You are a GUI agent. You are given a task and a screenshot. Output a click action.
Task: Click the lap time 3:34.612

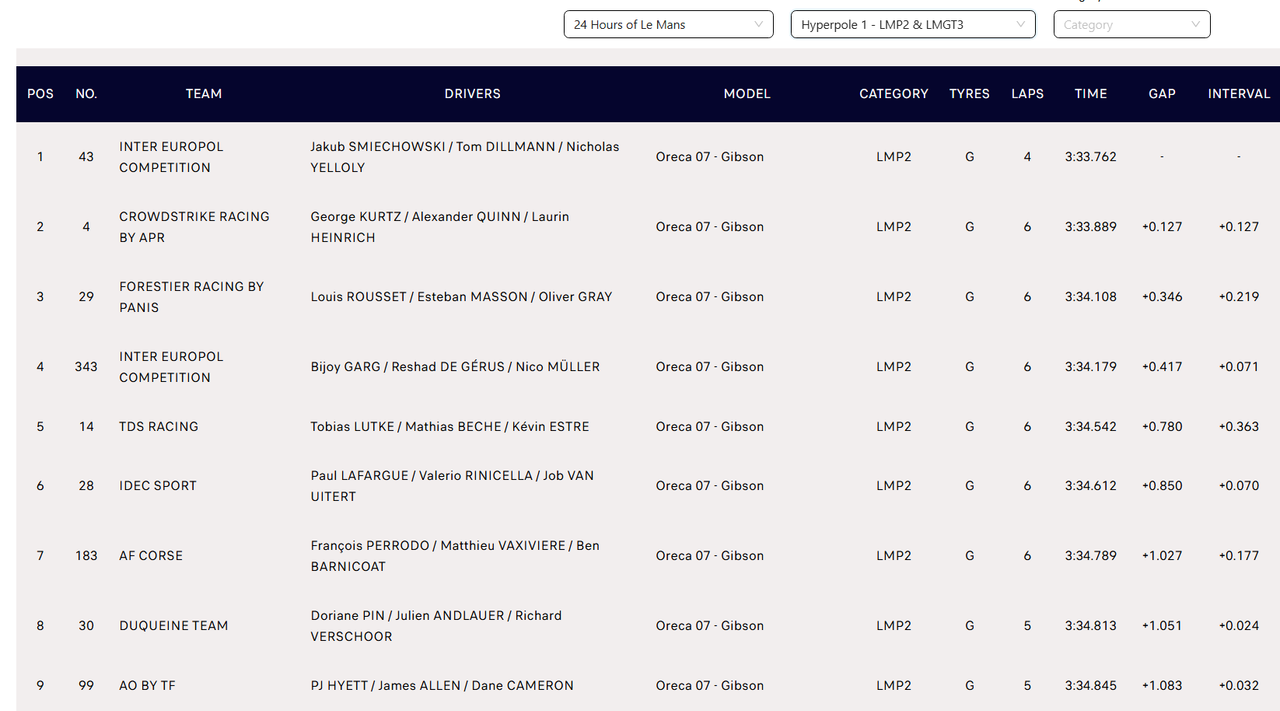(x=1091, y=486)
